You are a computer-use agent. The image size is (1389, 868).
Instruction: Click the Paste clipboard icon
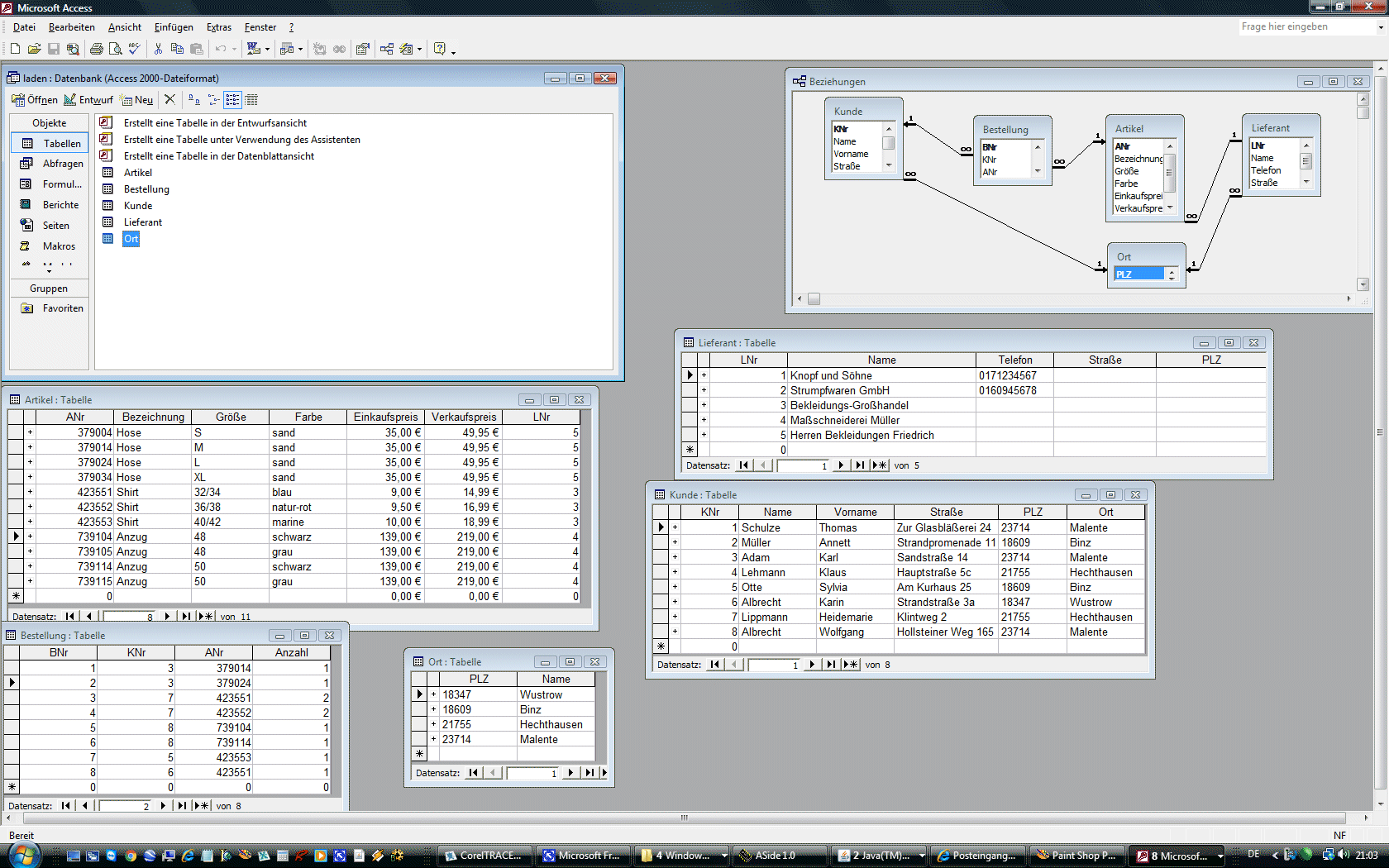point(196,49)
